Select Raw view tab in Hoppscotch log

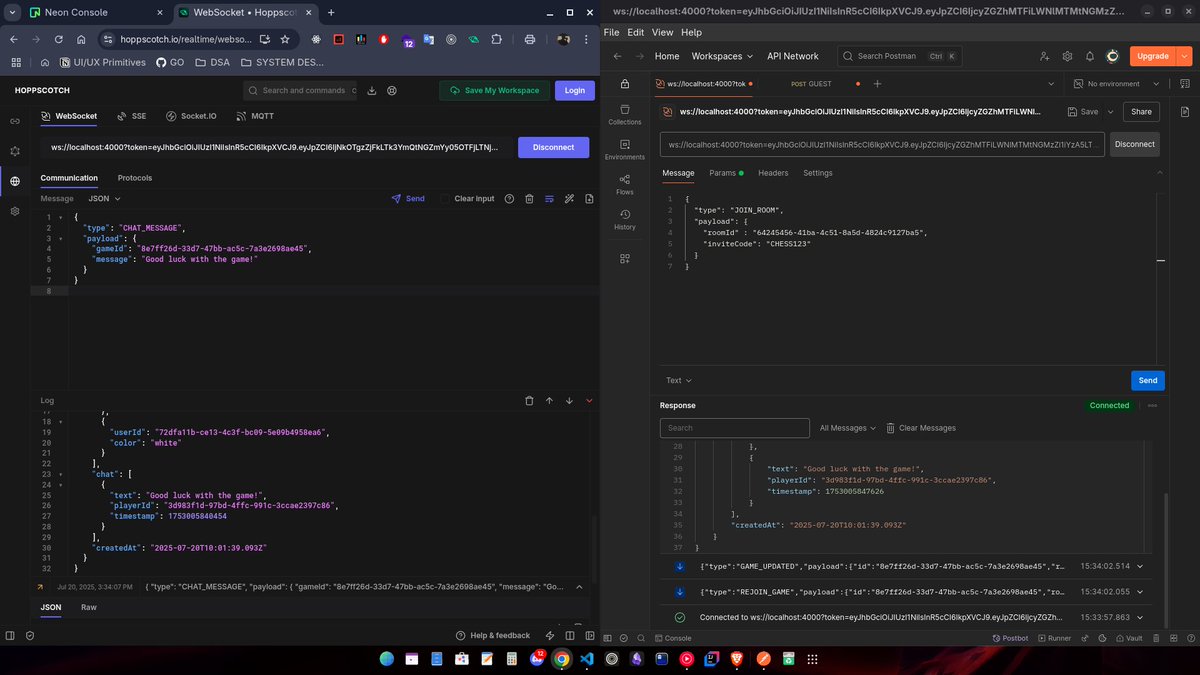coord(89,607)
